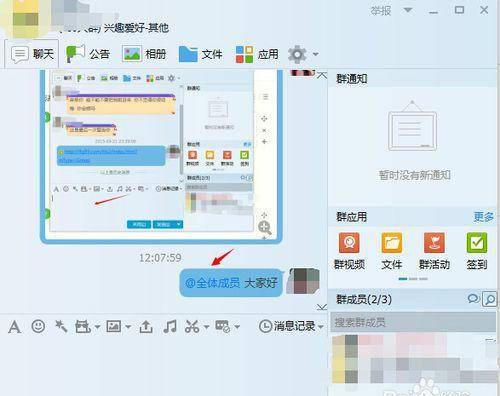Expand the screenshot scissors dropdown arrow

206,327
